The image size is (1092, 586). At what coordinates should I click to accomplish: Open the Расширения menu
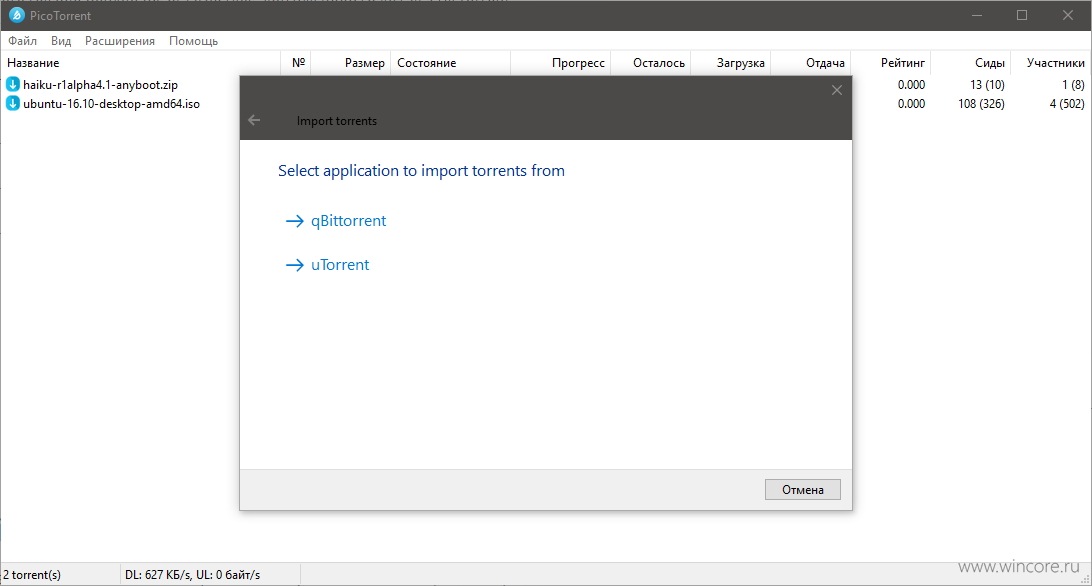pos(120,40)
